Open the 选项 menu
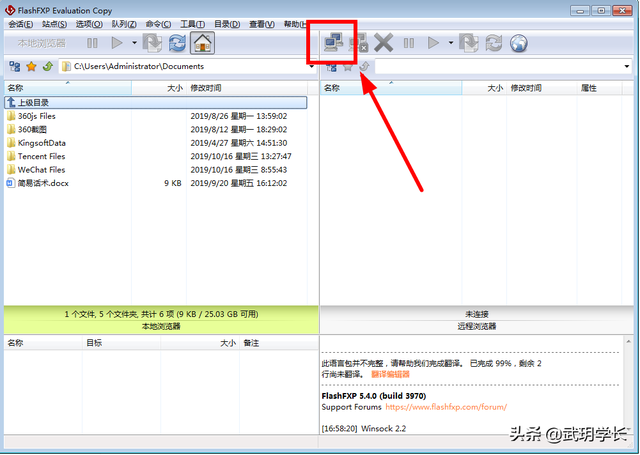 point(89,24)
